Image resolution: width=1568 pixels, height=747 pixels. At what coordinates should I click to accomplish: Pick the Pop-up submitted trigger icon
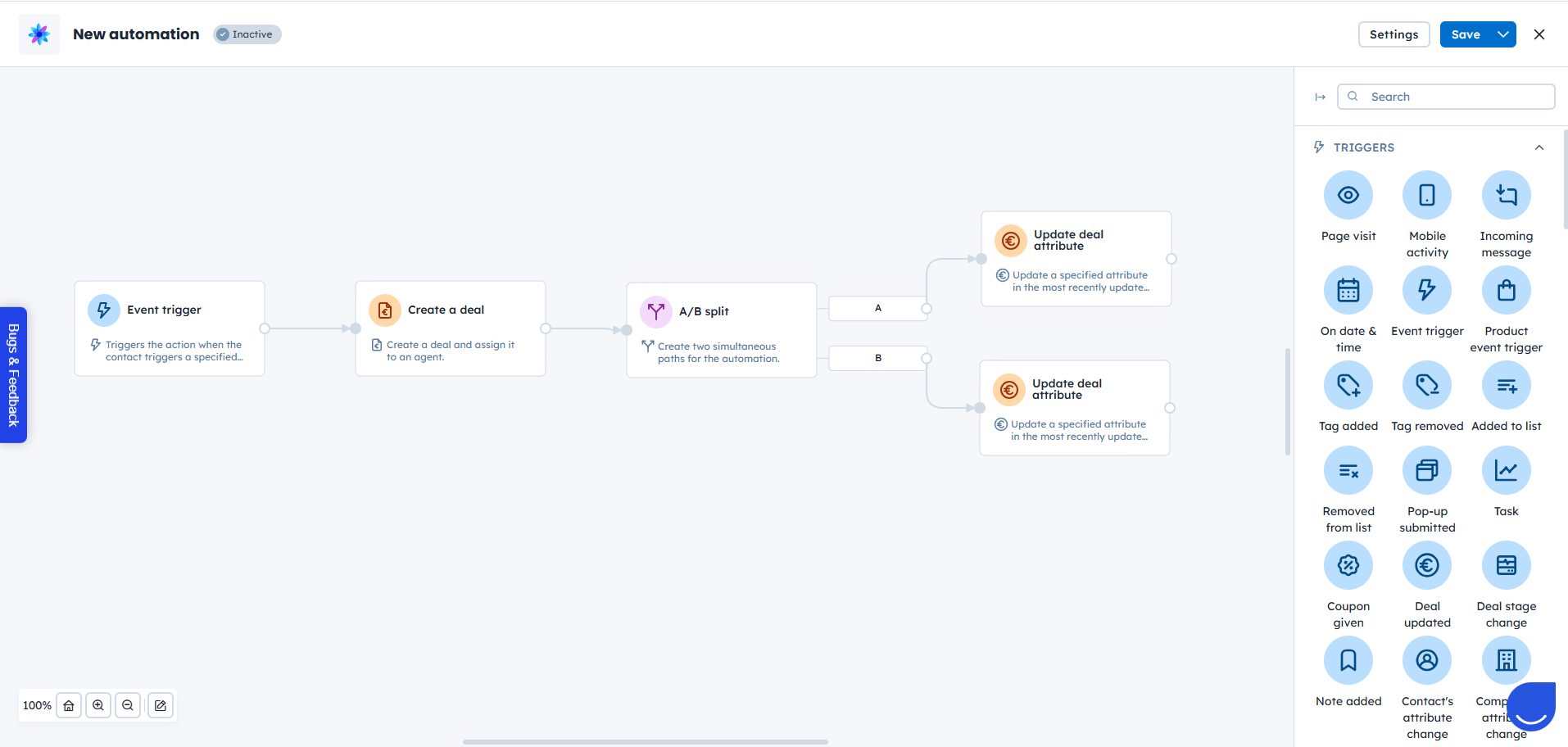coord(1426,470)
